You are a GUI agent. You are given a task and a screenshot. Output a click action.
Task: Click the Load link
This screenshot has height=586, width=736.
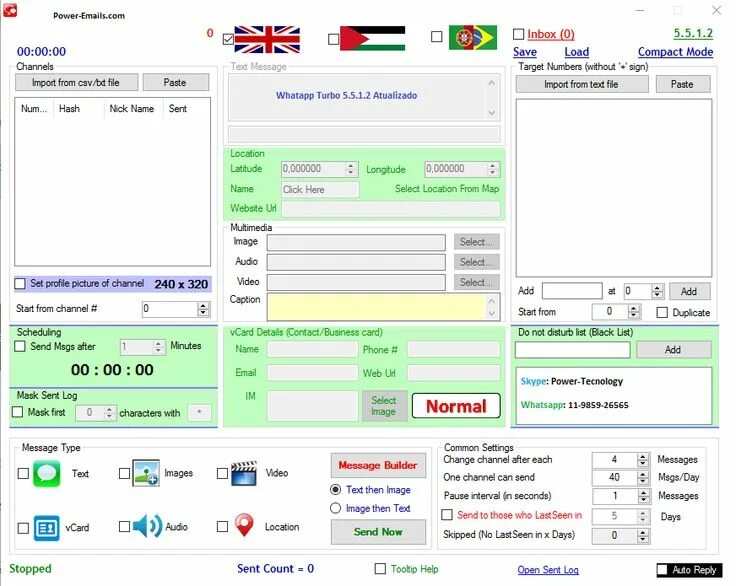(577, 52)
